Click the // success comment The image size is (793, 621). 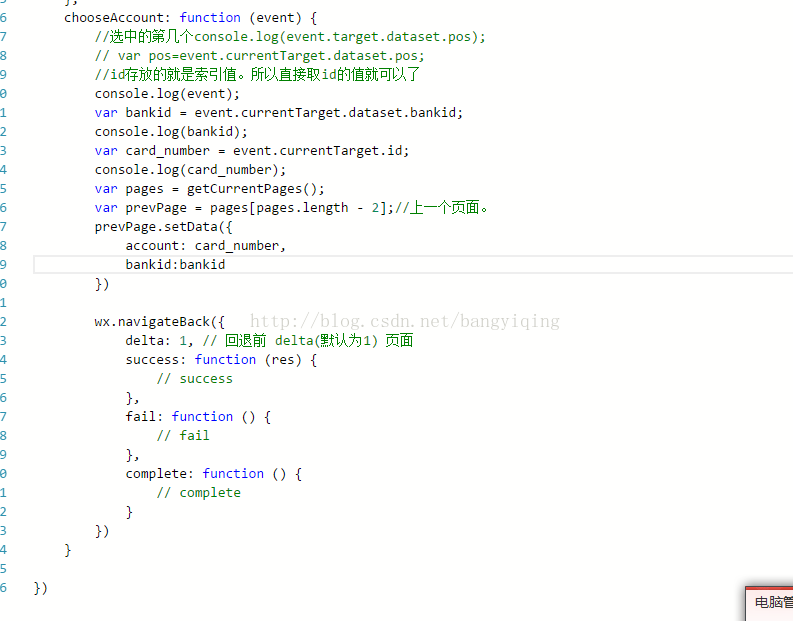coord(194,379)
